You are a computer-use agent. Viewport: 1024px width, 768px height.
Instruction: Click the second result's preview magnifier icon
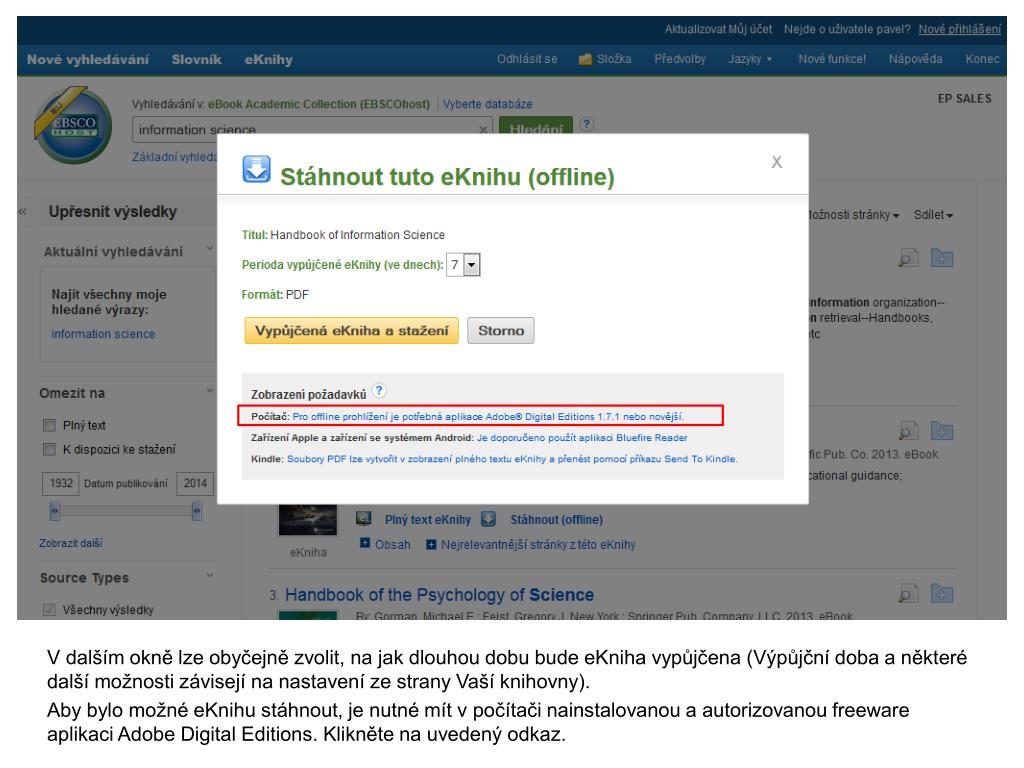pos(908,431)
